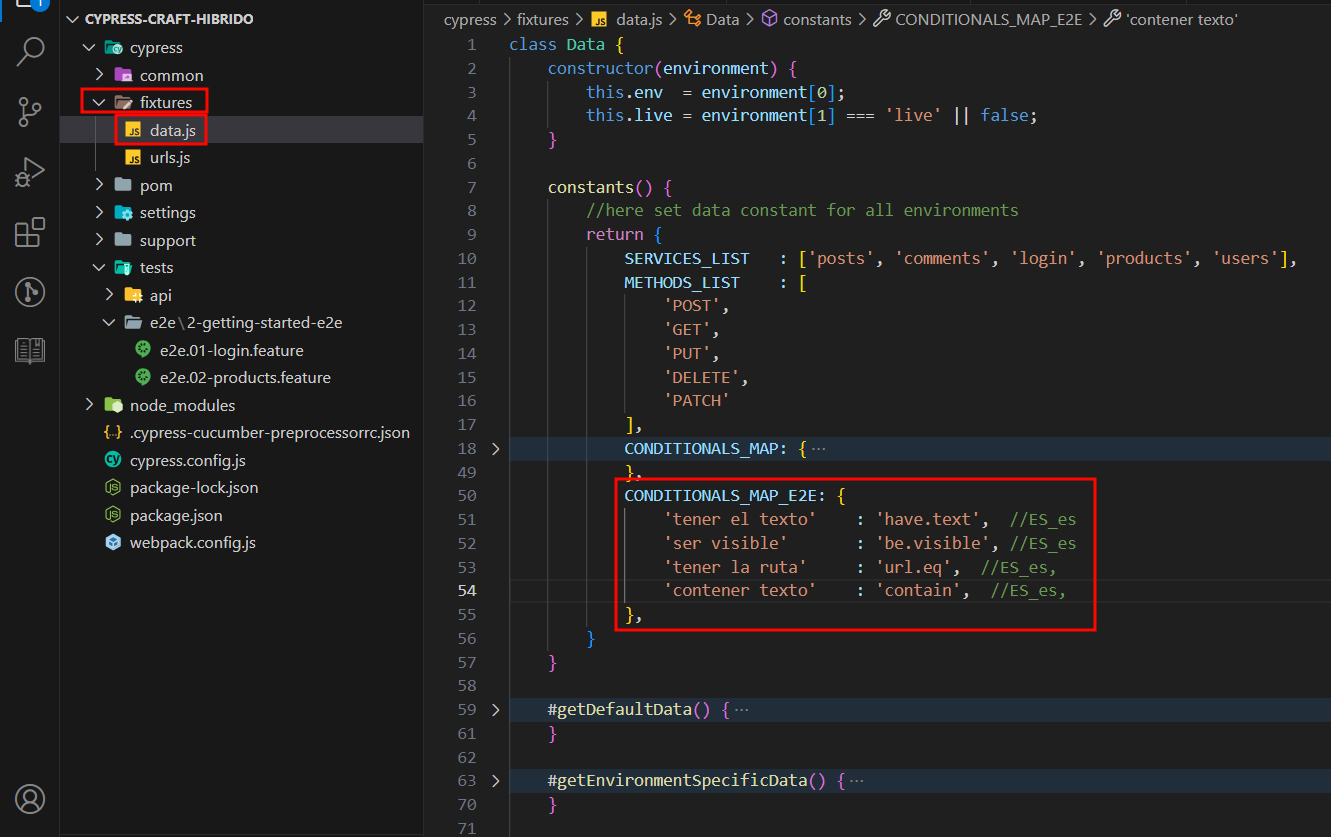Click the package.json file icon

pos(113,515)
